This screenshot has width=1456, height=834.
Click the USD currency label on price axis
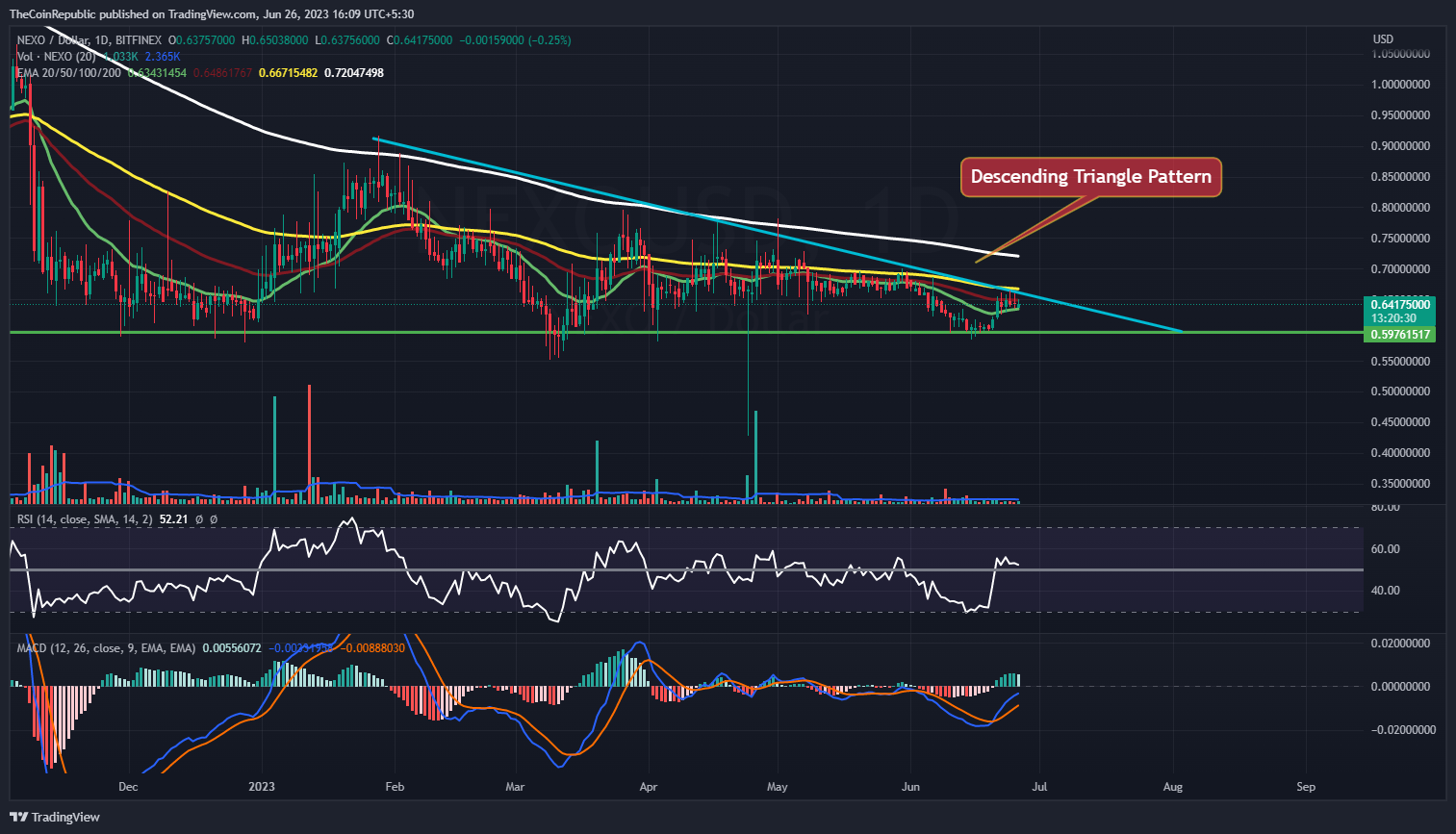[1382, 39]
